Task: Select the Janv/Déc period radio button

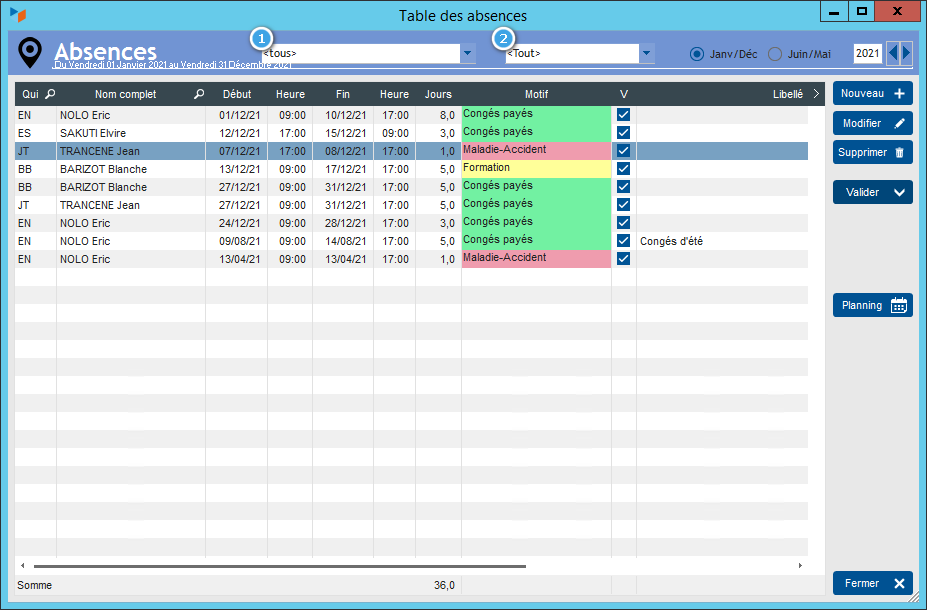Action: (697, 54)
